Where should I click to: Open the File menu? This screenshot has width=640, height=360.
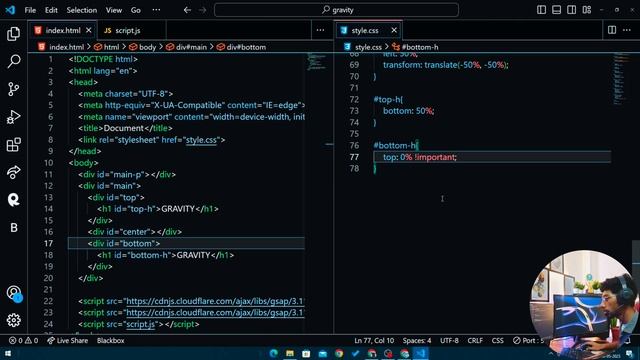tap(30, 10)
